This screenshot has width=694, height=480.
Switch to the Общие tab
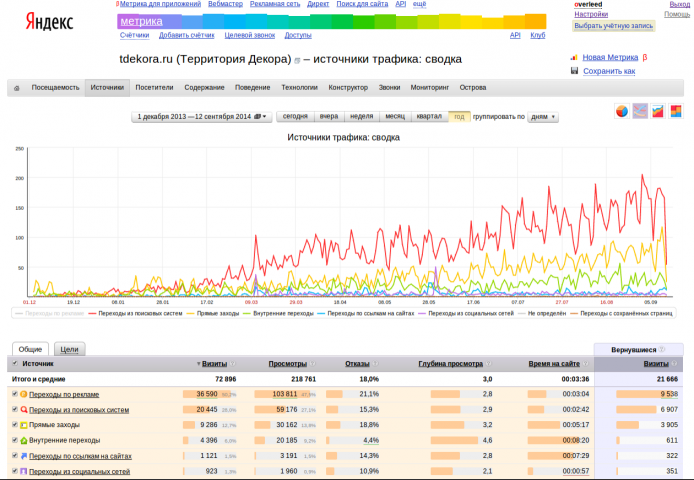pos(30,349)
